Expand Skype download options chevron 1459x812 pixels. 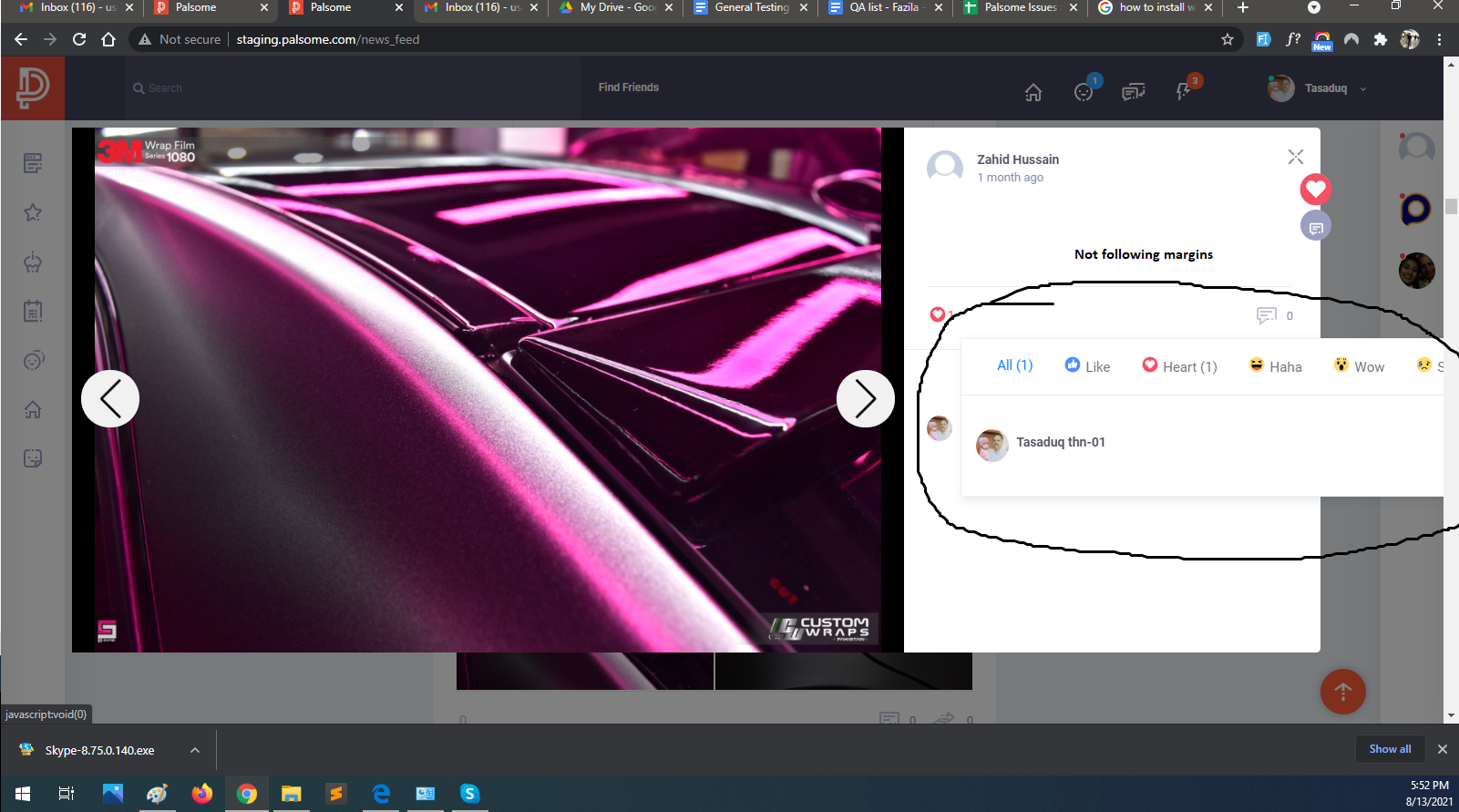[x=195, y=750]
